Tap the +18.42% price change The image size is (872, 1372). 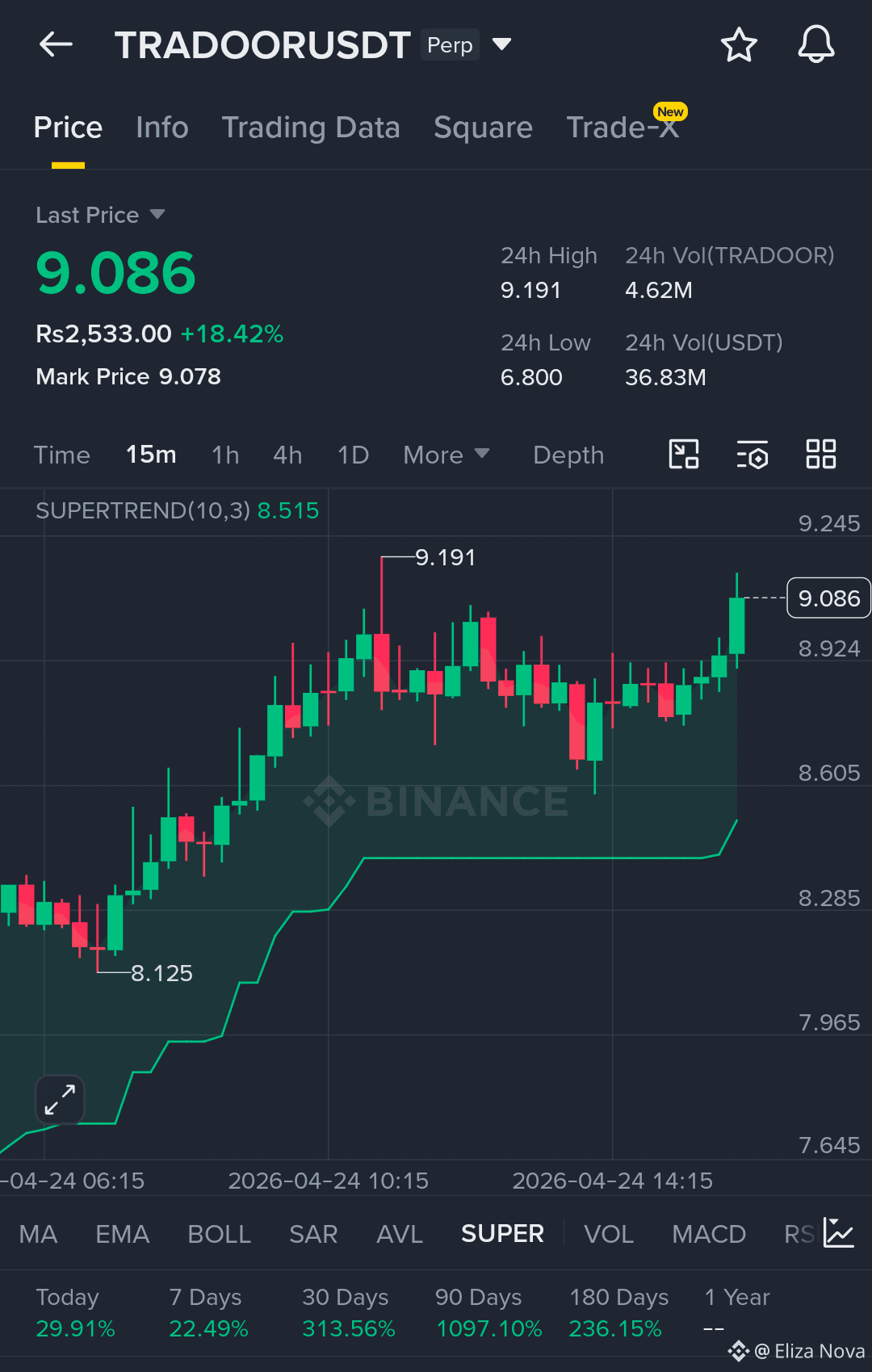[x=232, y=334]
